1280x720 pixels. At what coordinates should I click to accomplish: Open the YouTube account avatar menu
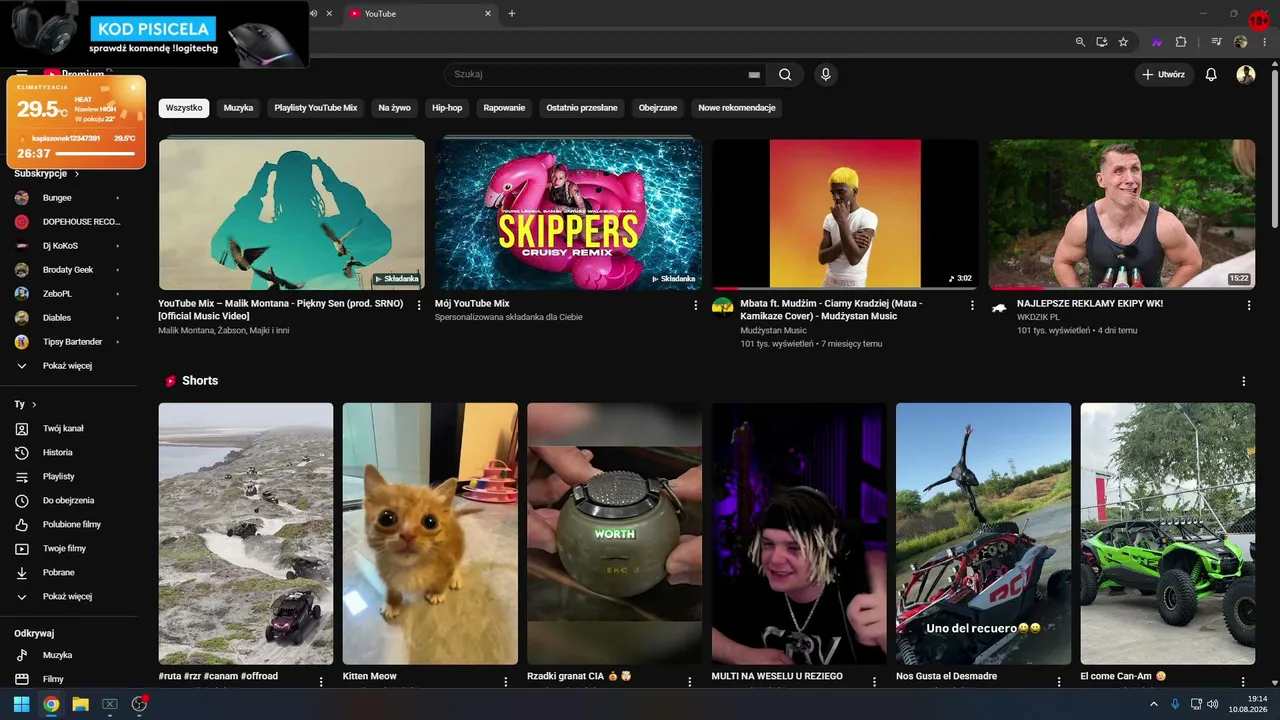[1246, 74]
